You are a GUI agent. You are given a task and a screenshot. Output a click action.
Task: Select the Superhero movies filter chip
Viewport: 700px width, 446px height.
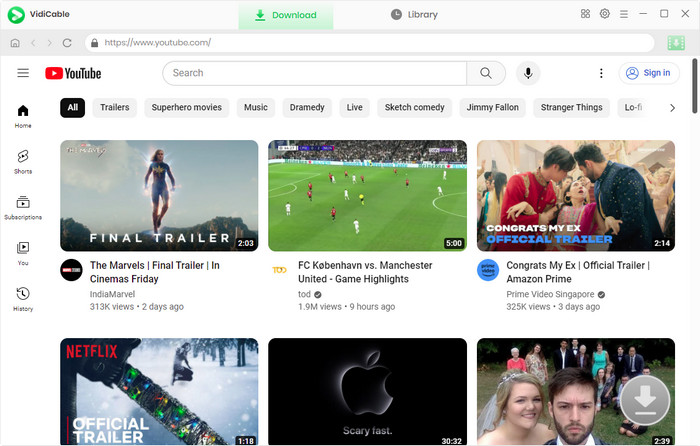(x=187, y=107)
